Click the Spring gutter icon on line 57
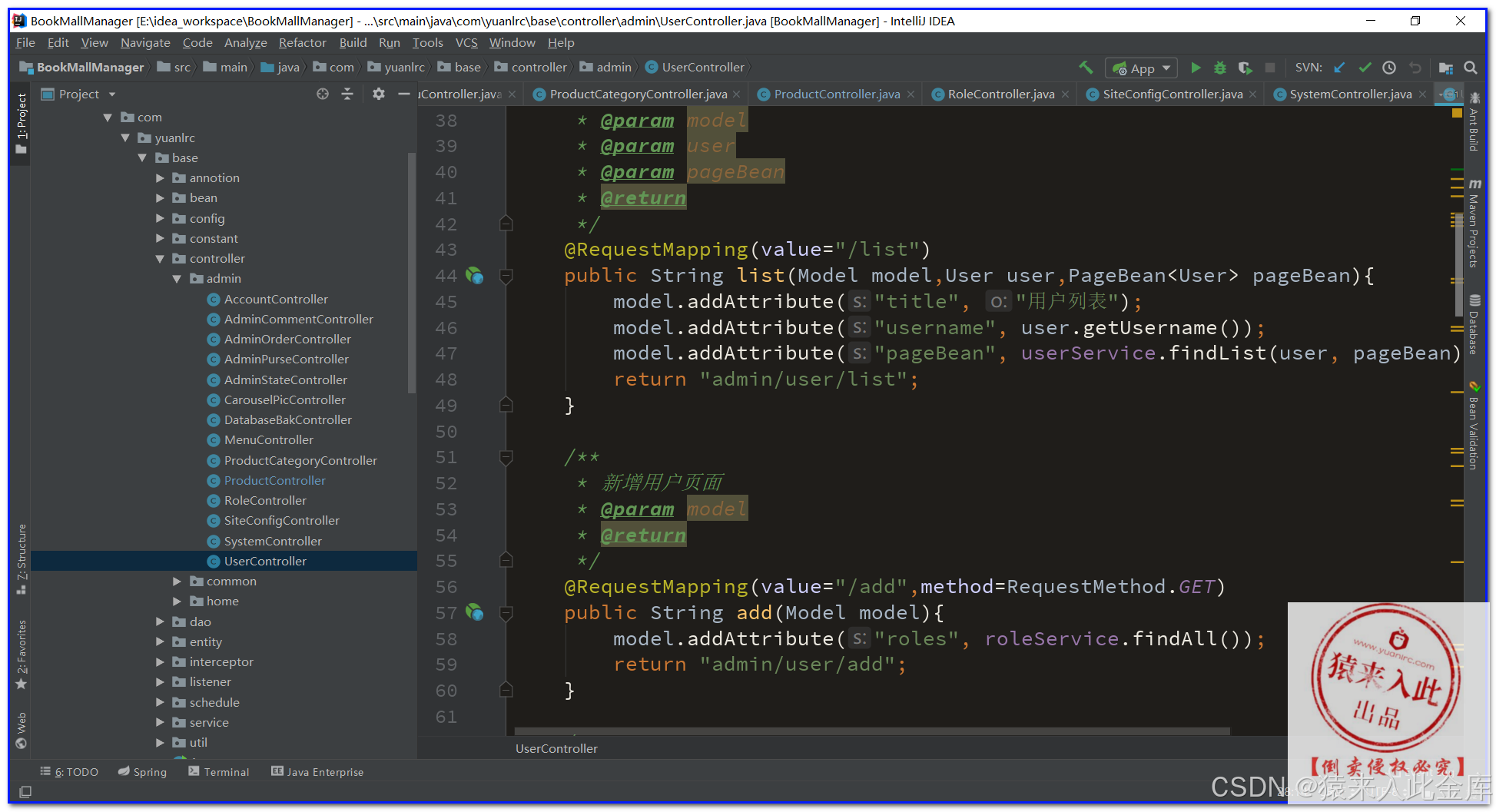The width and height of the screenshot is (1496, 812). click(x=474, y=612)
